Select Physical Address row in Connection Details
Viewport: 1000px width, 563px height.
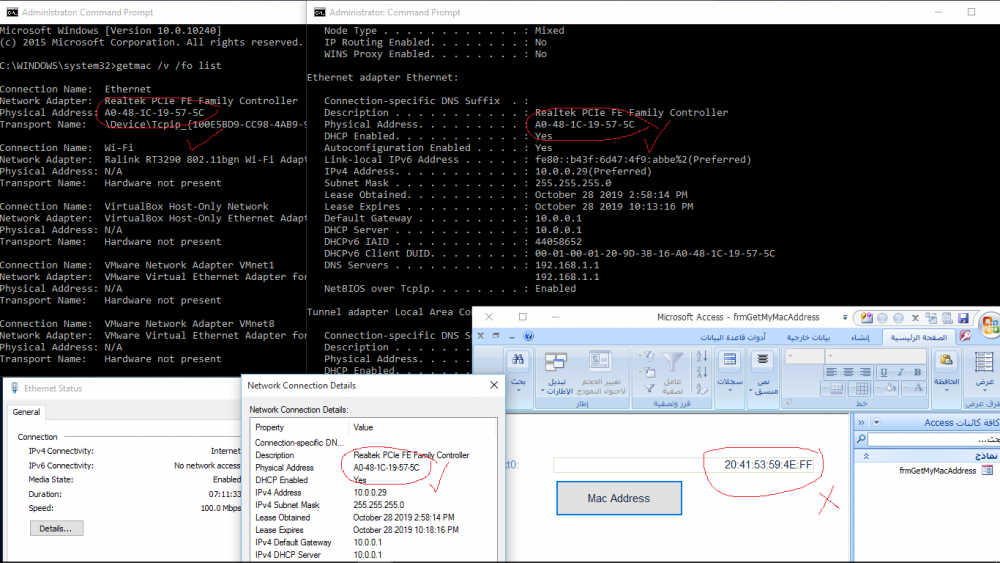click(373, 467)
